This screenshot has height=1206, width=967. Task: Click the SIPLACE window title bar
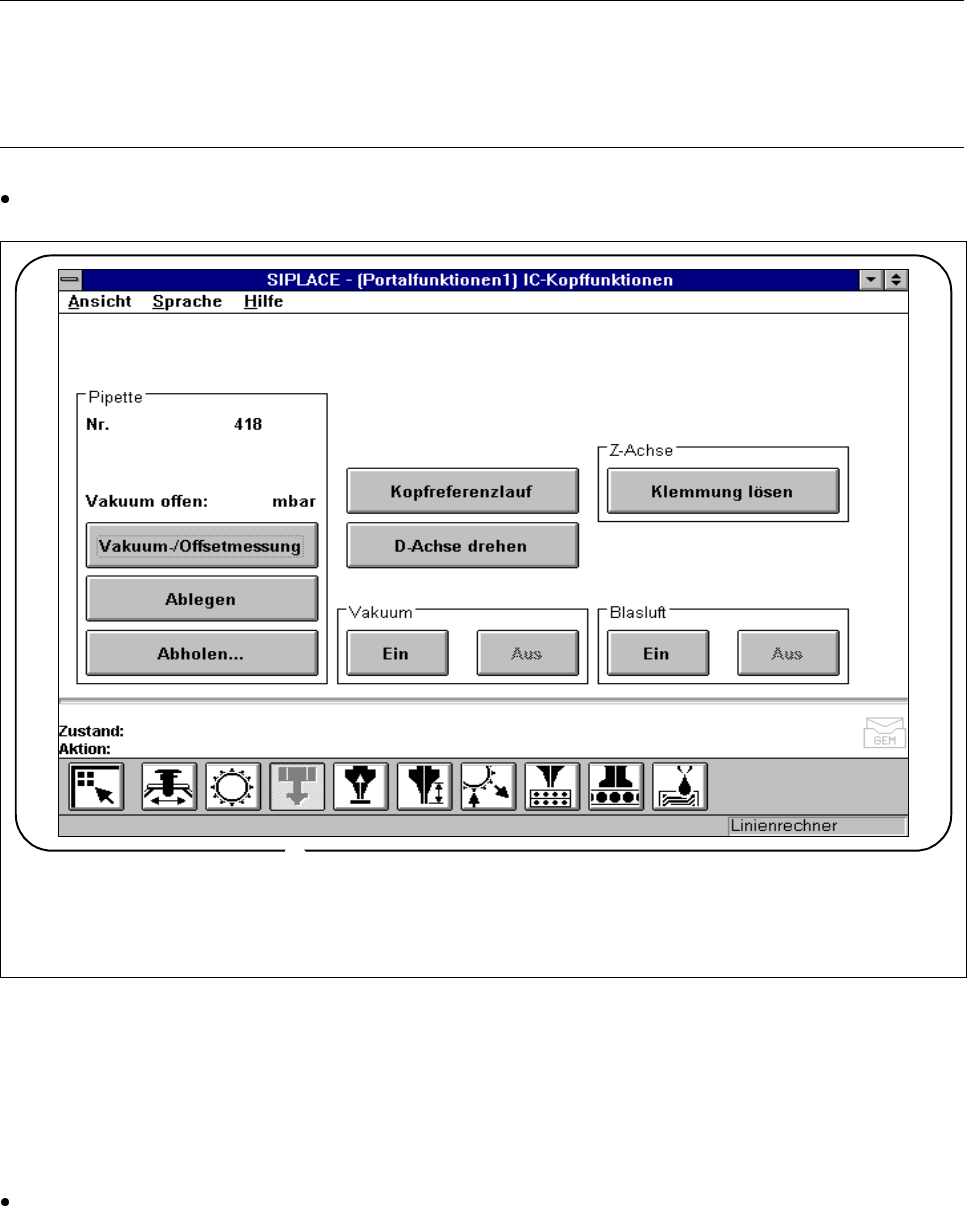pos(469,281)
